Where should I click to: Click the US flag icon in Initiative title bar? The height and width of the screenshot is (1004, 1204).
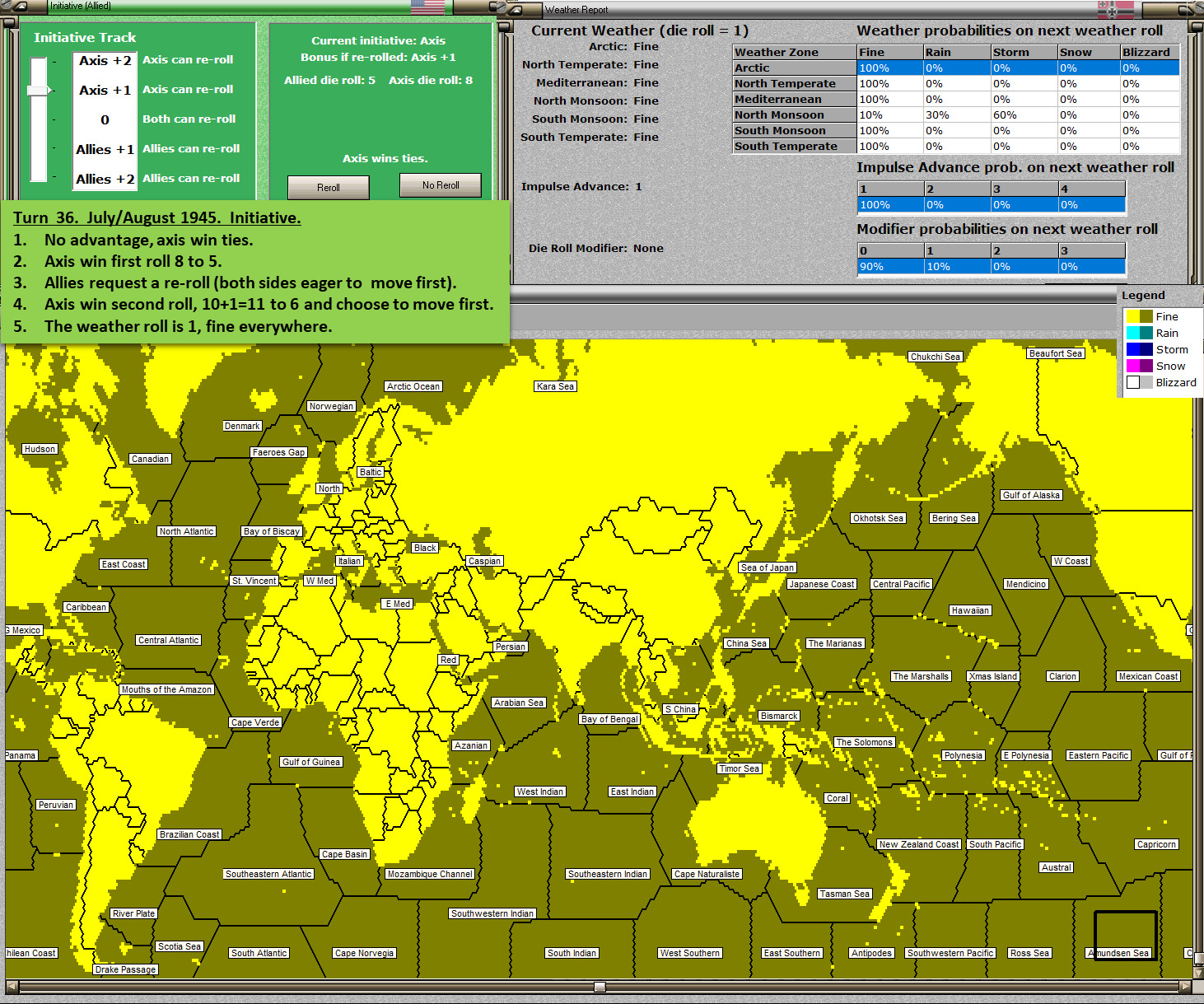click(x=427, y=7)
